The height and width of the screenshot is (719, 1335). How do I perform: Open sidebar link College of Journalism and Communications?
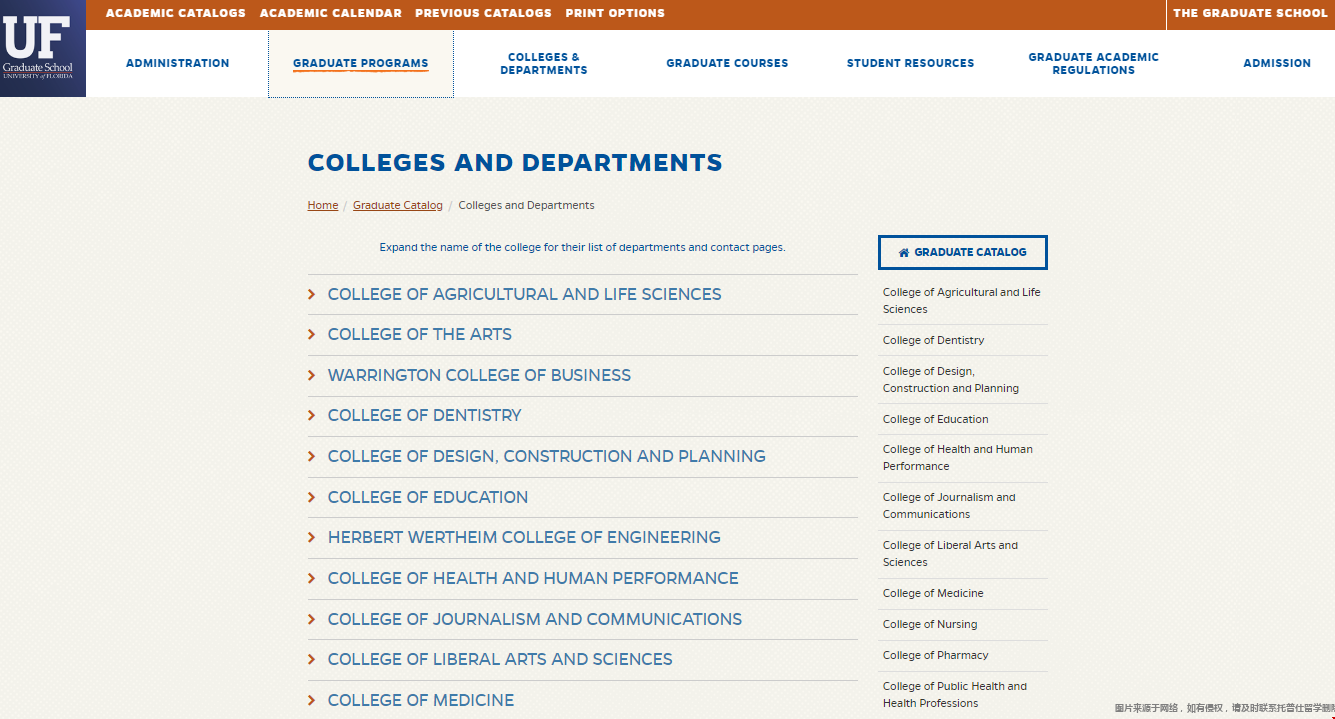pos(949,506)
